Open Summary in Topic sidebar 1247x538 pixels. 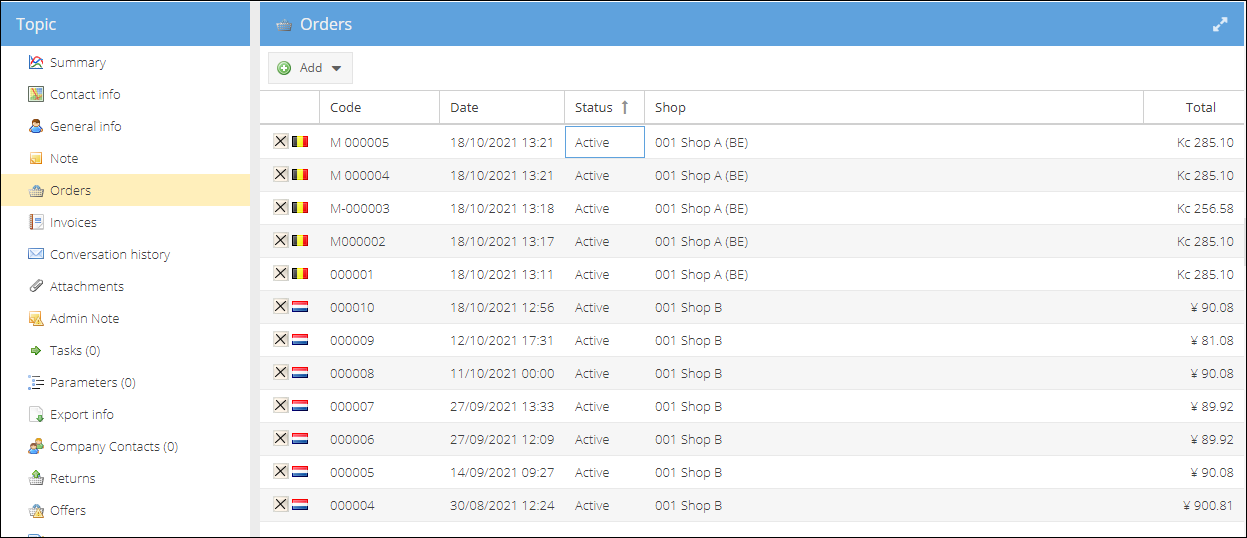pos(78,62)
